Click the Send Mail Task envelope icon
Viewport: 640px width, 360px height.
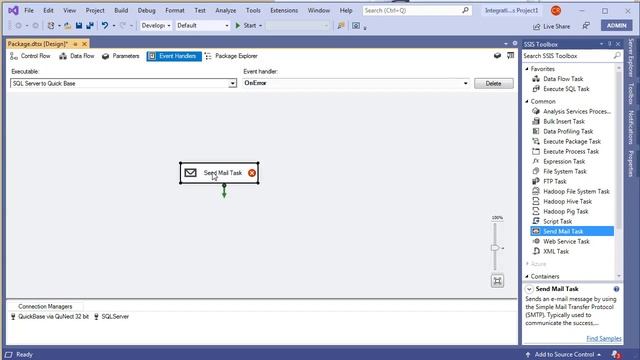coord(190,173)
